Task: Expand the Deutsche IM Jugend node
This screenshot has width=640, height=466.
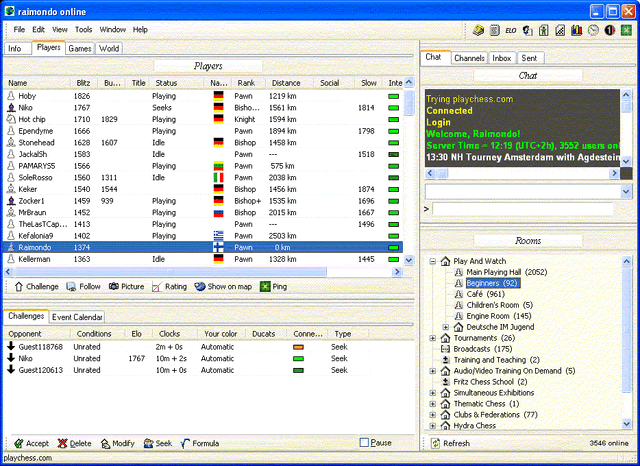Action: click(x=446, y=327)
